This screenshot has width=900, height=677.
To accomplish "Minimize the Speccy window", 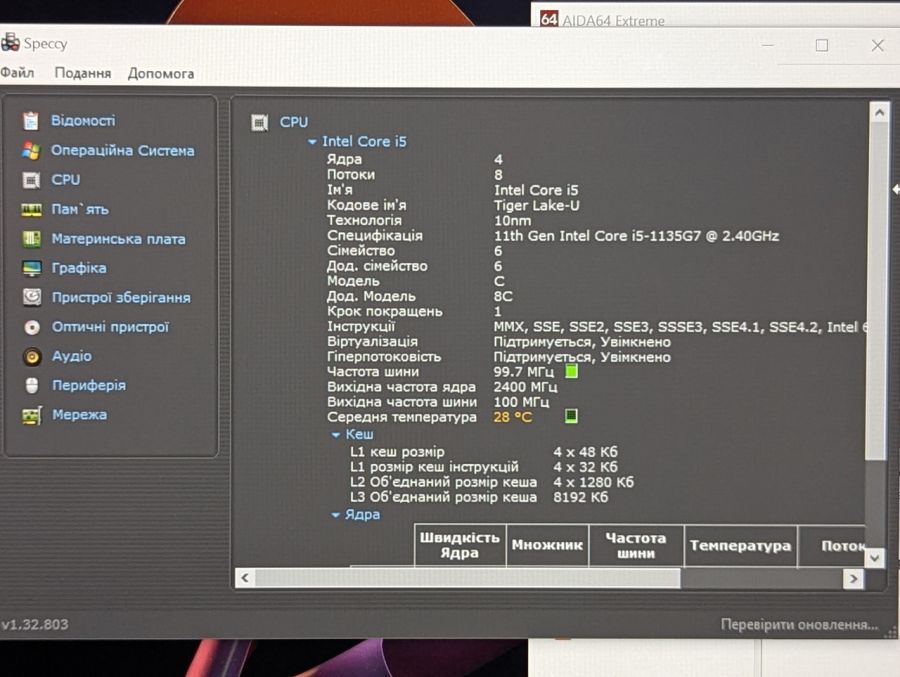I will [768, 45].
